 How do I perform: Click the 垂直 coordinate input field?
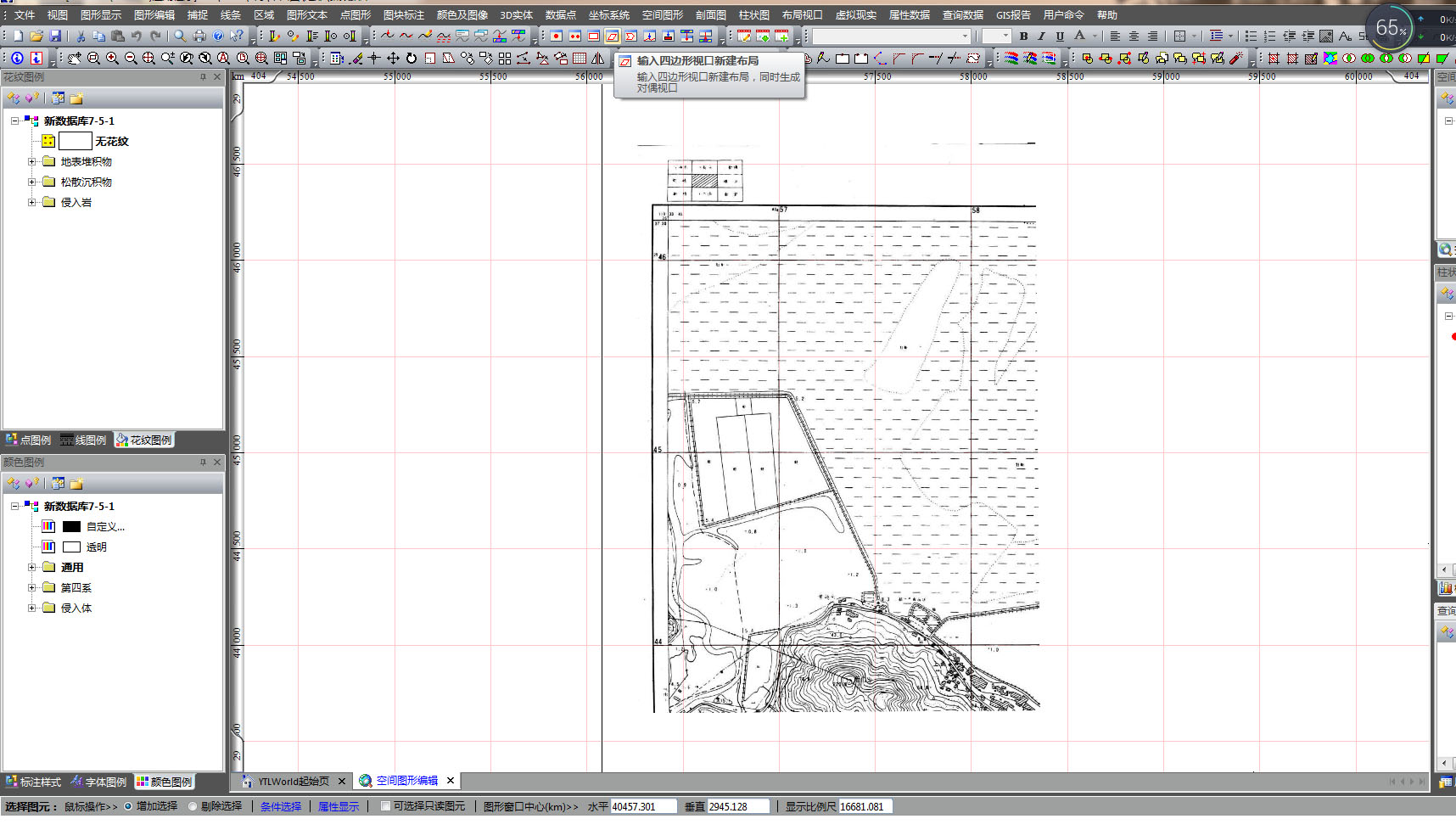[x=739, y=806]
